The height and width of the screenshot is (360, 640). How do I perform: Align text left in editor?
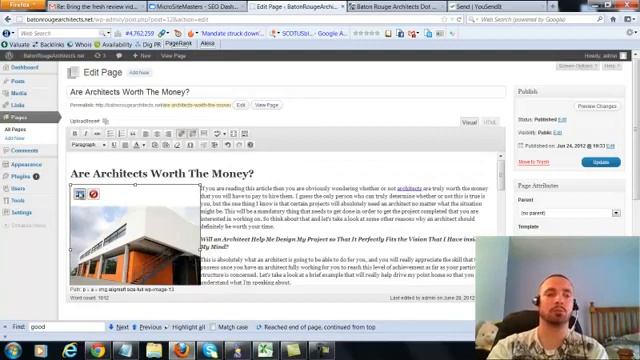click(x=146, y=133)
